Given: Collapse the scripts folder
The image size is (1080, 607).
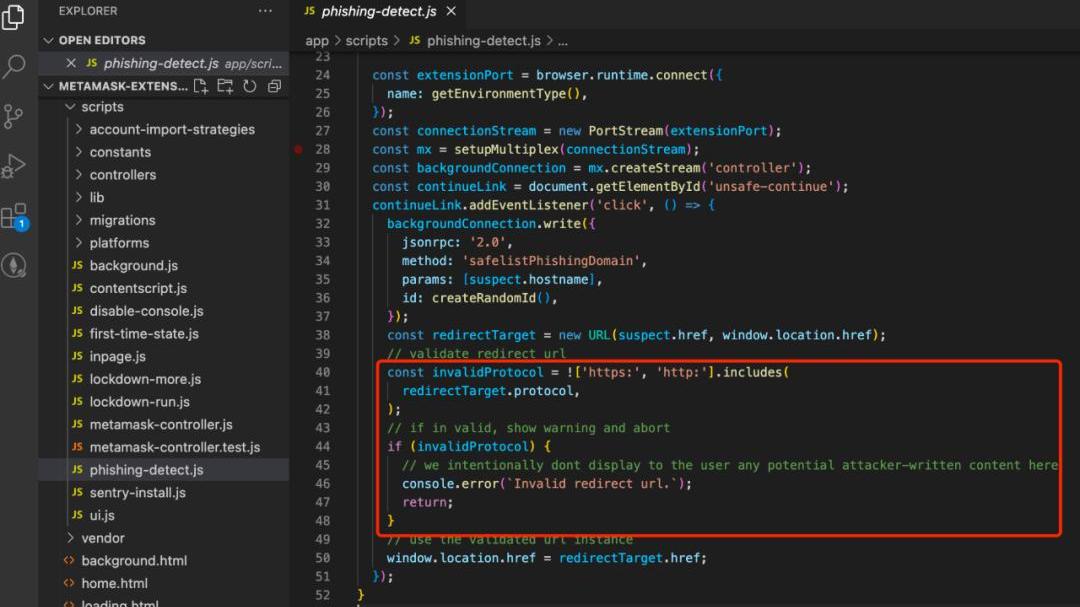Looking at the screenshot, I should 102,107.
